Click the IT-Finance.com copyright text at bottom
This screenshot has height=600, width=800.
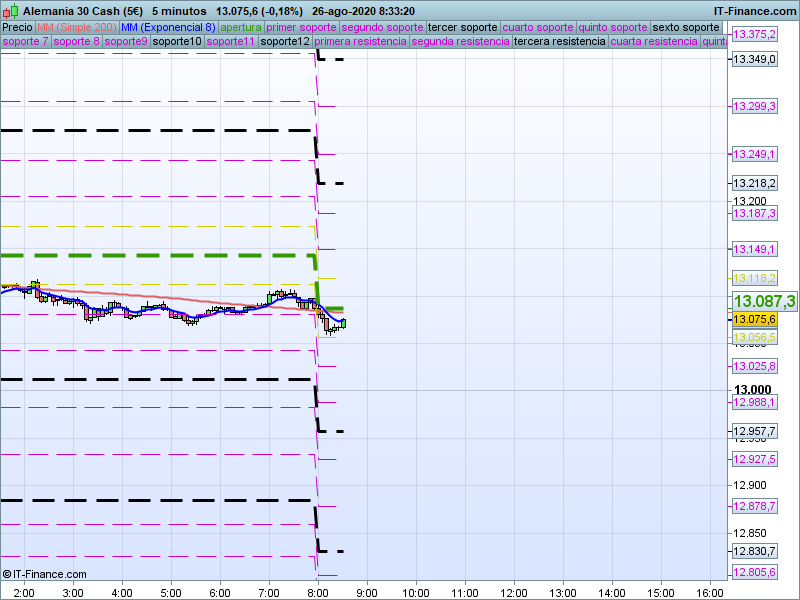(x=44, y=574)
